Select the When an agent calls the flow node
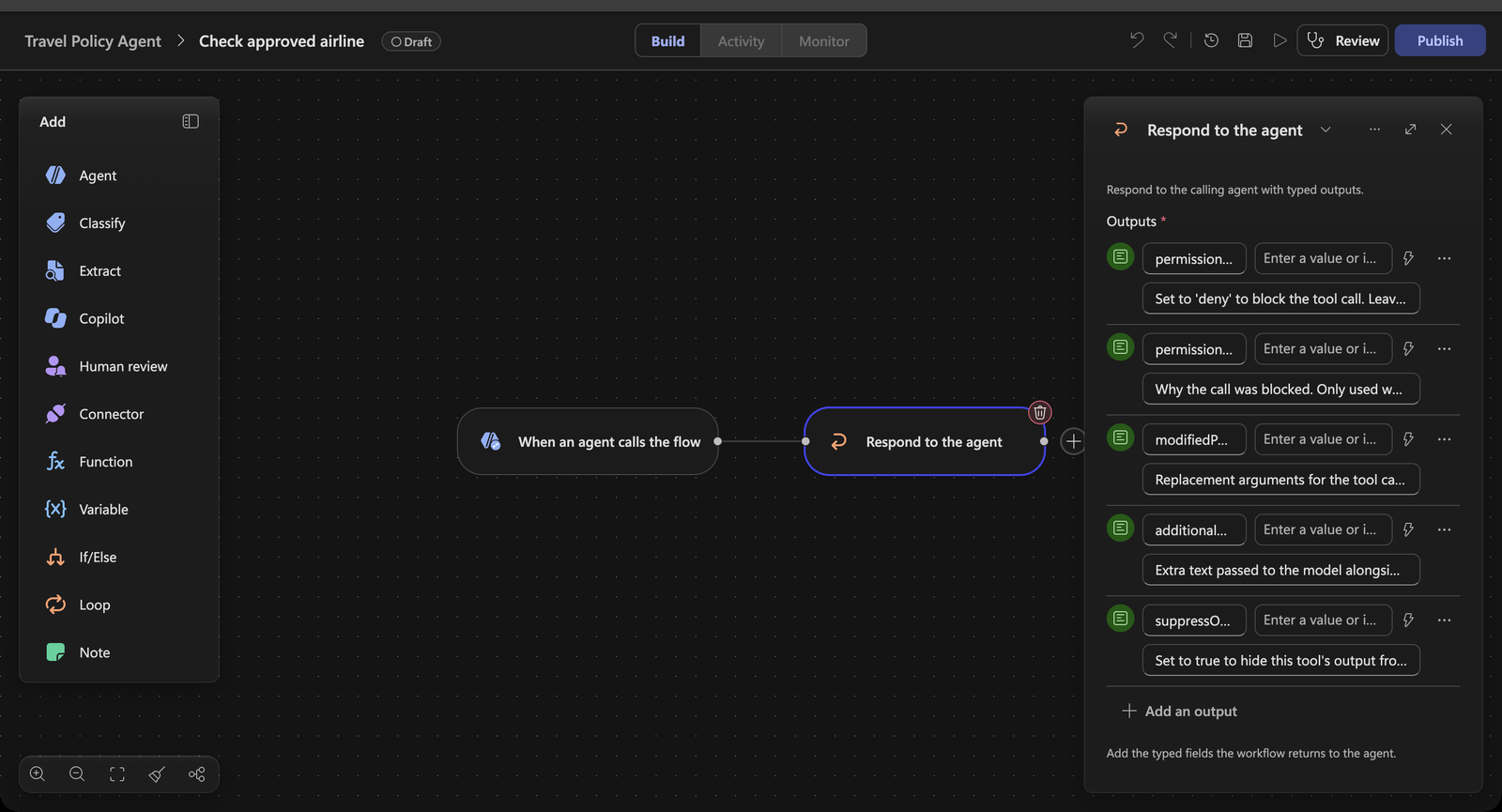The height and width of the screenshot is (812, 1502). click(x=588, y=441)
